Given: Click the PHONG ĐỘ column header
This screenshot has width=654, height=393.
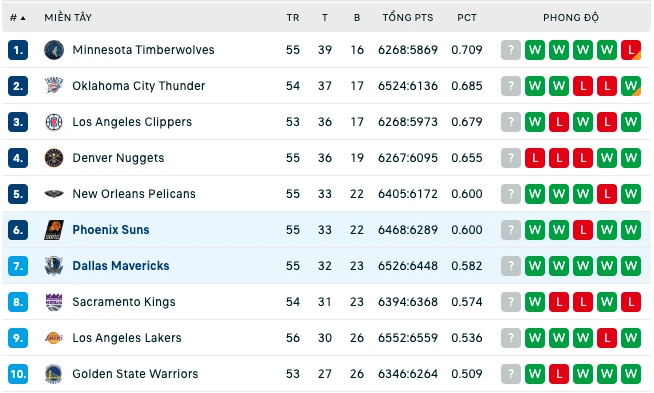Looking at the screenshot, I should [571, 18].
